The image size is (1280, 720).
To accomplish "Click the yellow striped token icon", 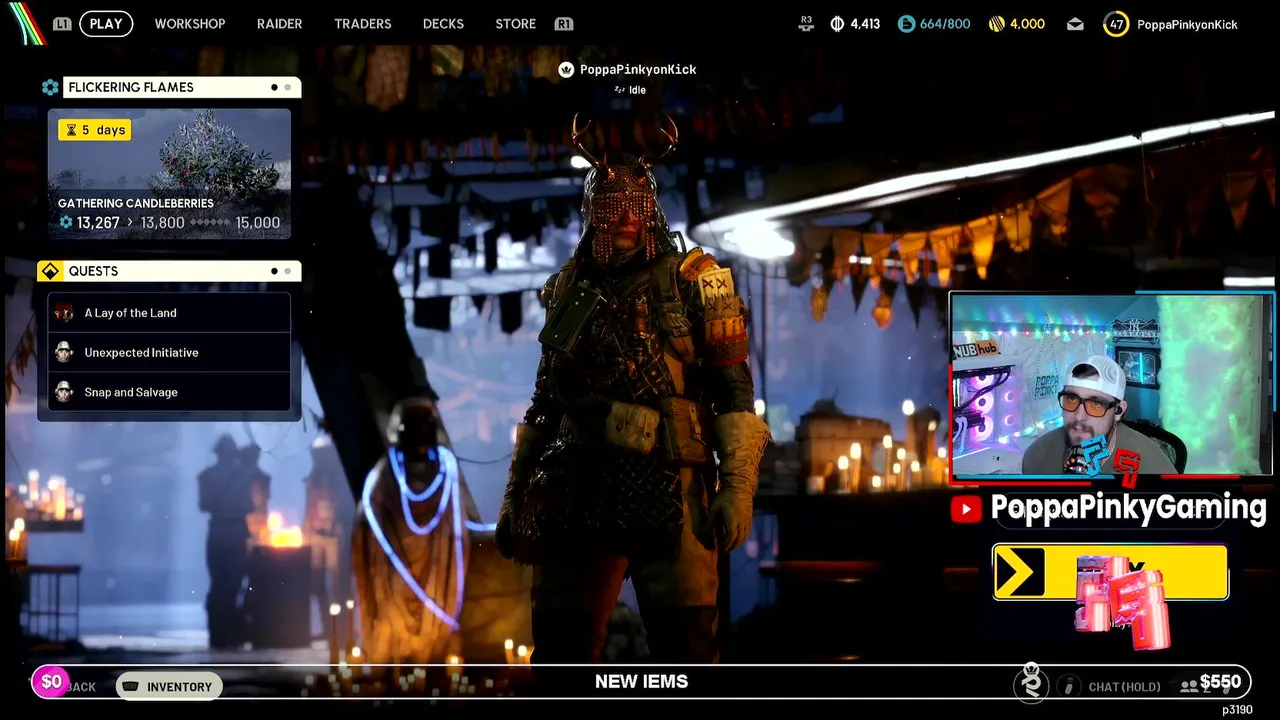I will pyautogui.click(x=996, y=24).
